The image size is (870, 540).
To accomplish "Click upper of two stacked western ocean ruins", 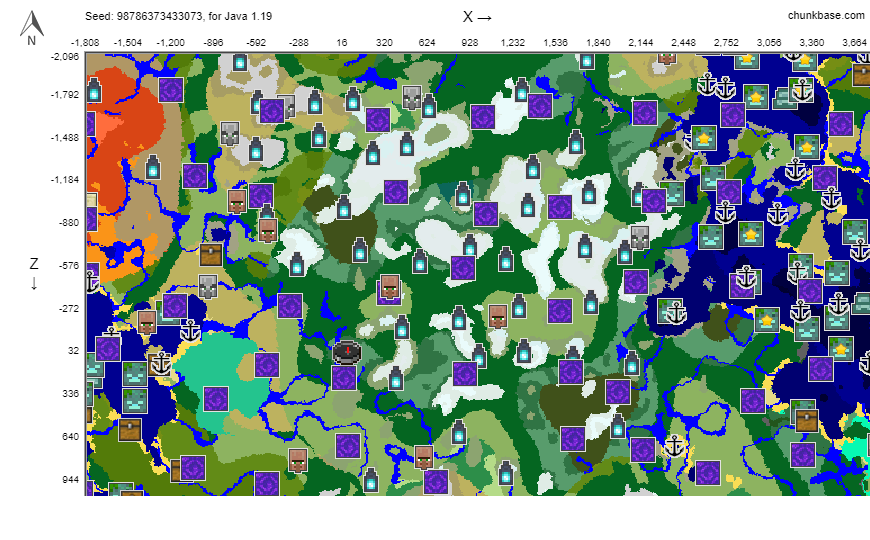I will pyautogui.click(x=134, y=373).
